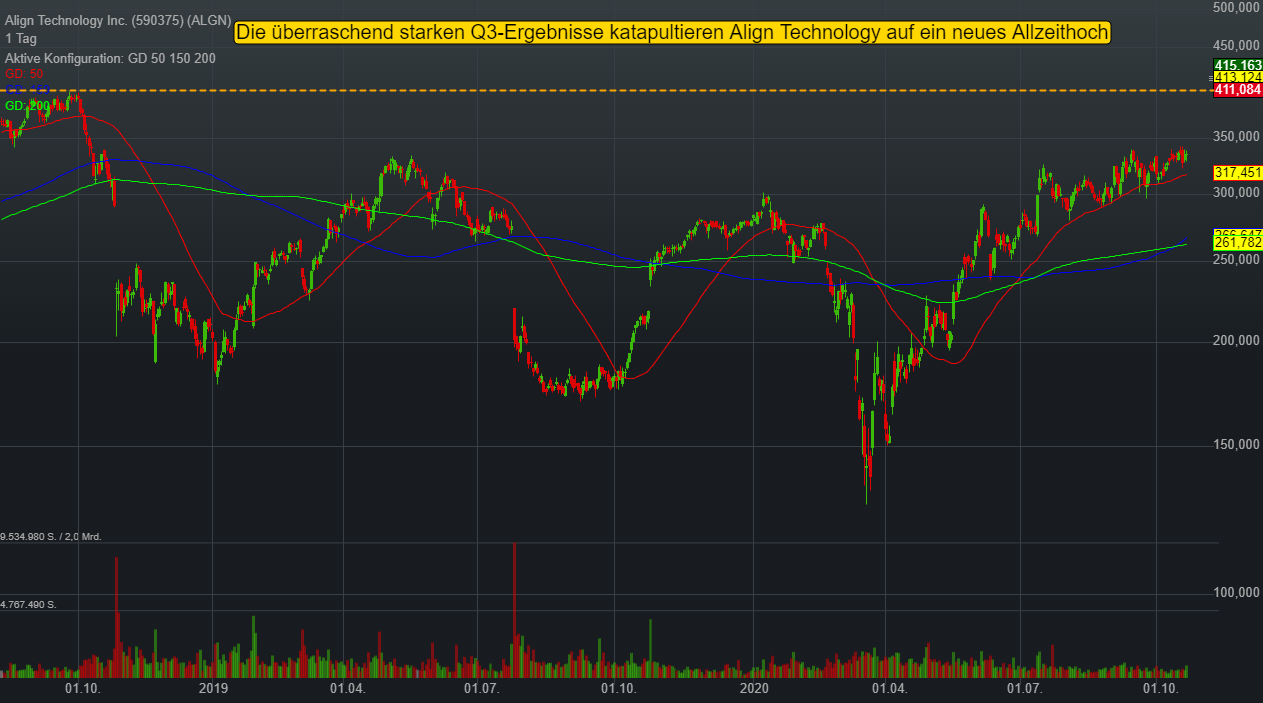Click the "4.767.490 S." volume label
Image resolution: width=1263 pixels, height=703 pixels.
tap(28, 605)
